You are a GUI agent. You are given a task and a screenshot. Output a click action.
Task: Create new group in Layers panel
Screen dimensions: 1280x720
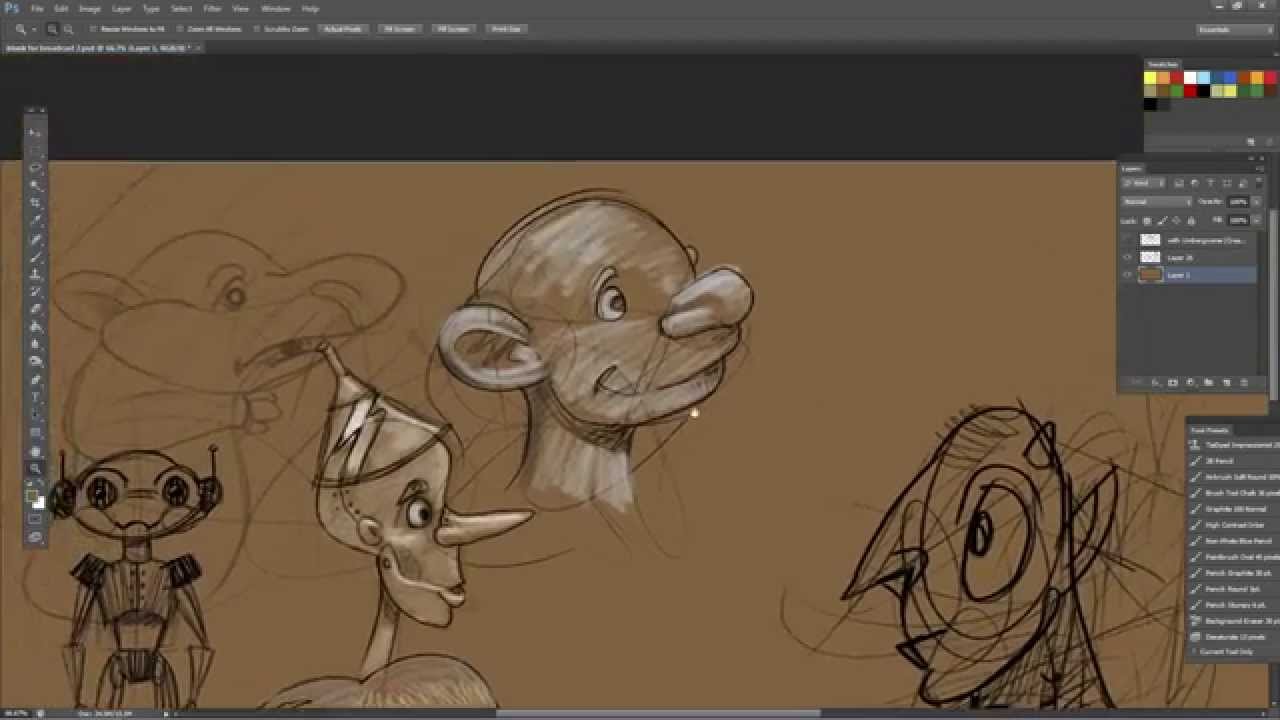coord(1208,382)
